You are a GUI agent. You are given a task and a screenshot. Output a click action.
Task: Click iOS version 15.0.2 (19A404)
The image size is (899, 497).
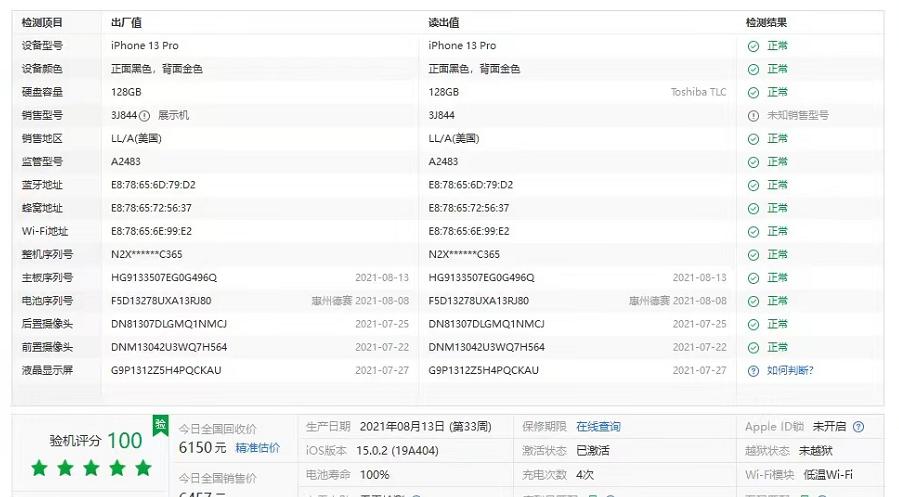[x=397, y=451]
